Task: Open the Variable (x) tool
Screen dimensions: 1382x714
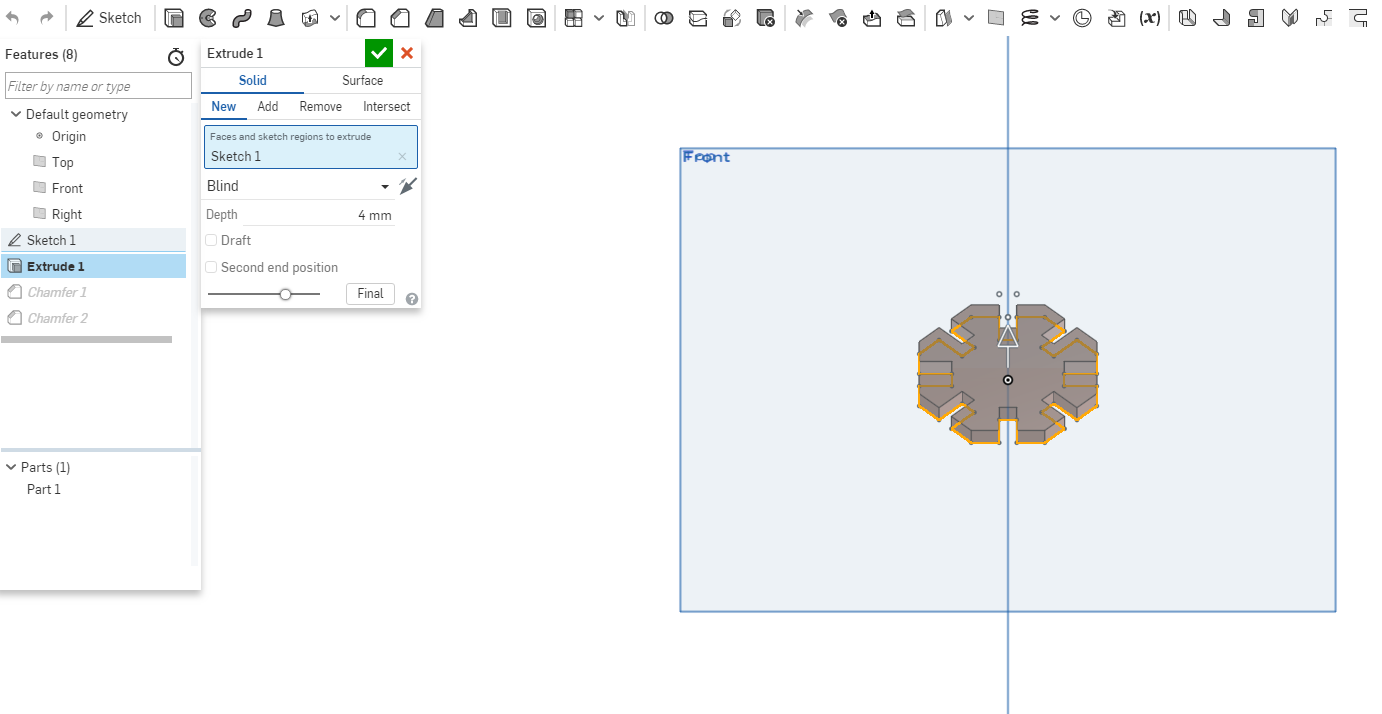Action: coord(1150,18)
